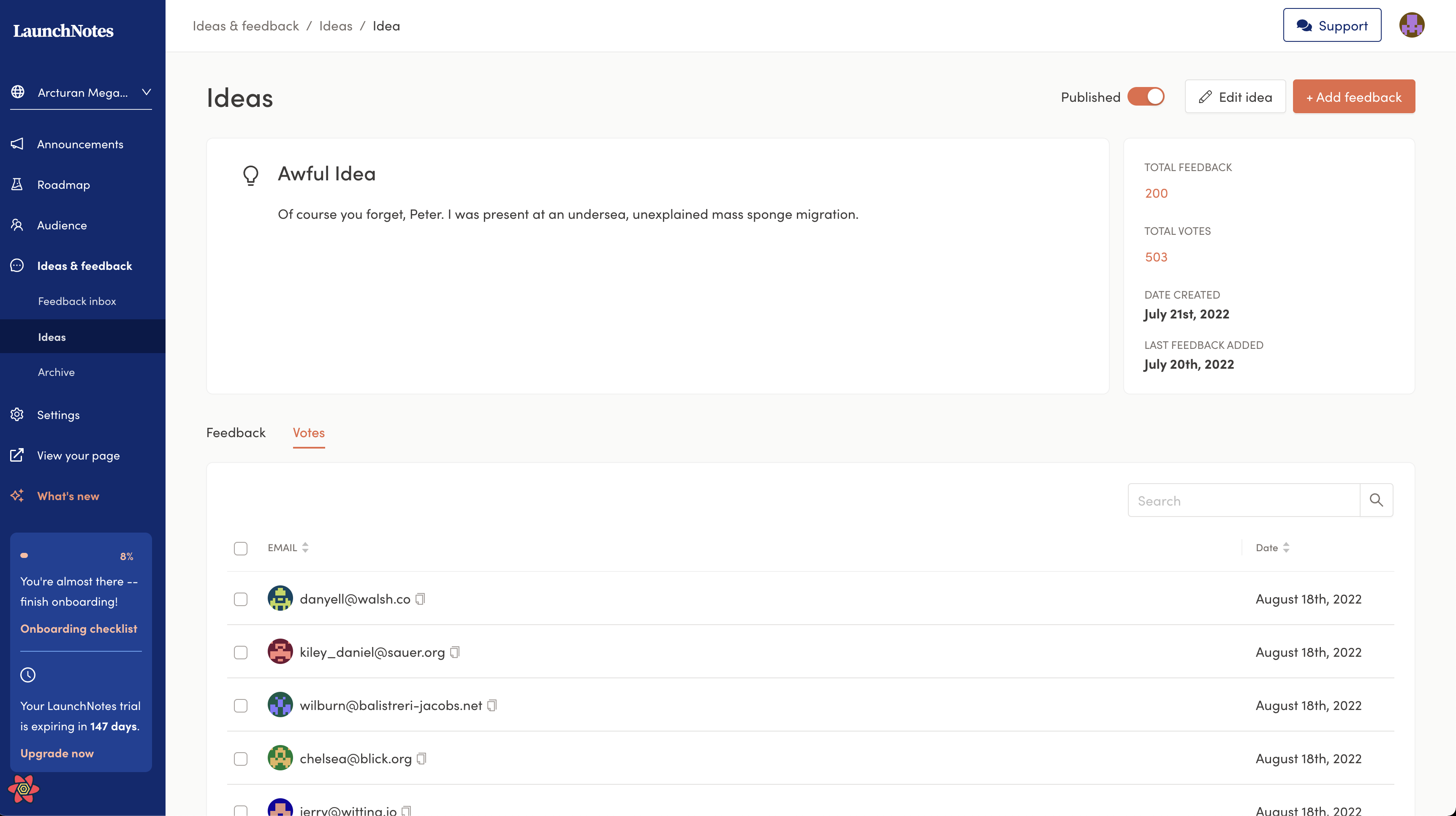1456x816 pixels.
Task: Expand the Arcturan Mega project dropdown chevron
Action: (147, 92)
